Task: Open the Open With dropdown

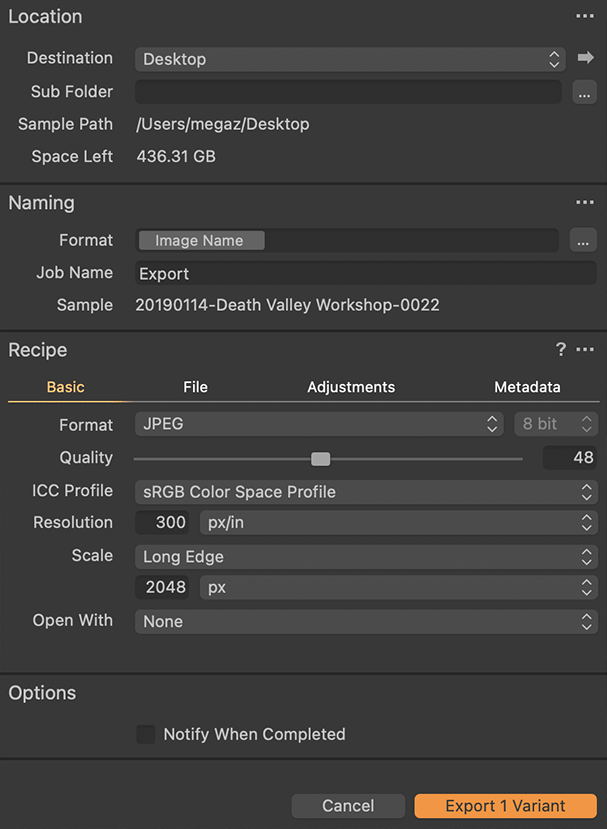Action: click(365, 621)
